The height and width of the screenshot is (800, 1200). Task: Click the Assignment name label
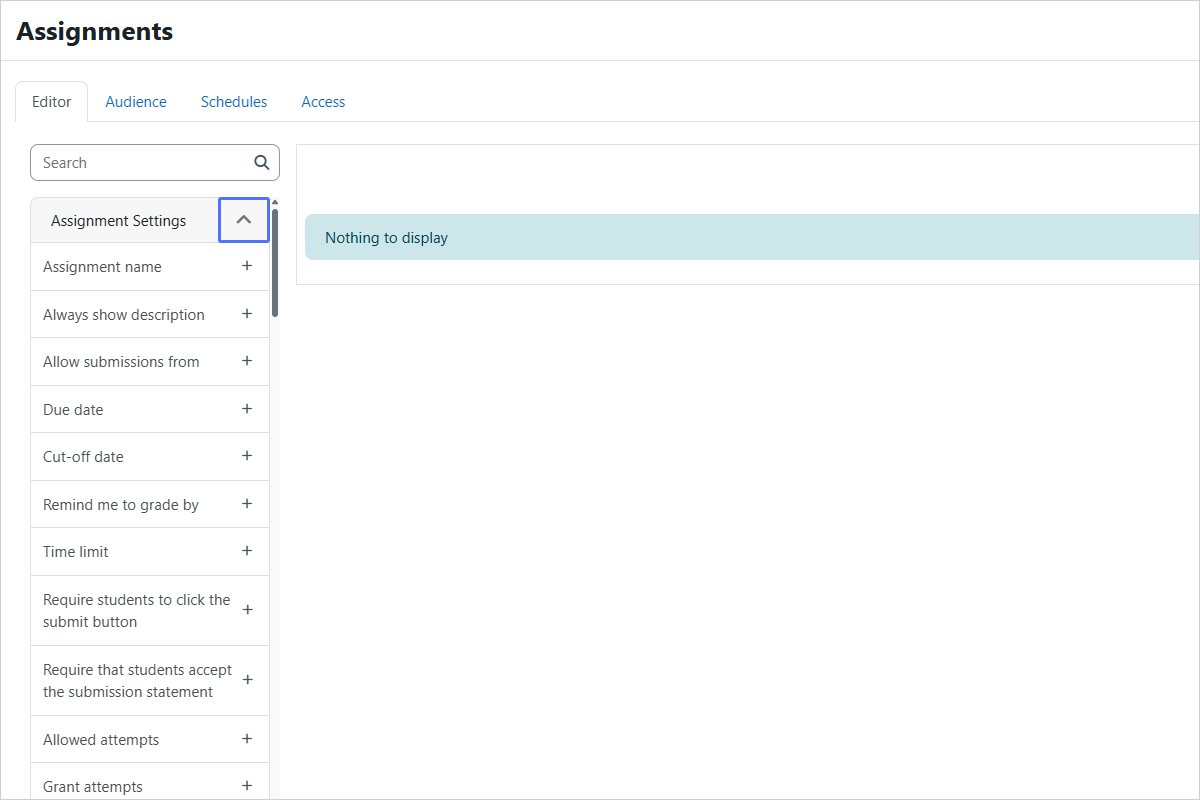point(102,267)
